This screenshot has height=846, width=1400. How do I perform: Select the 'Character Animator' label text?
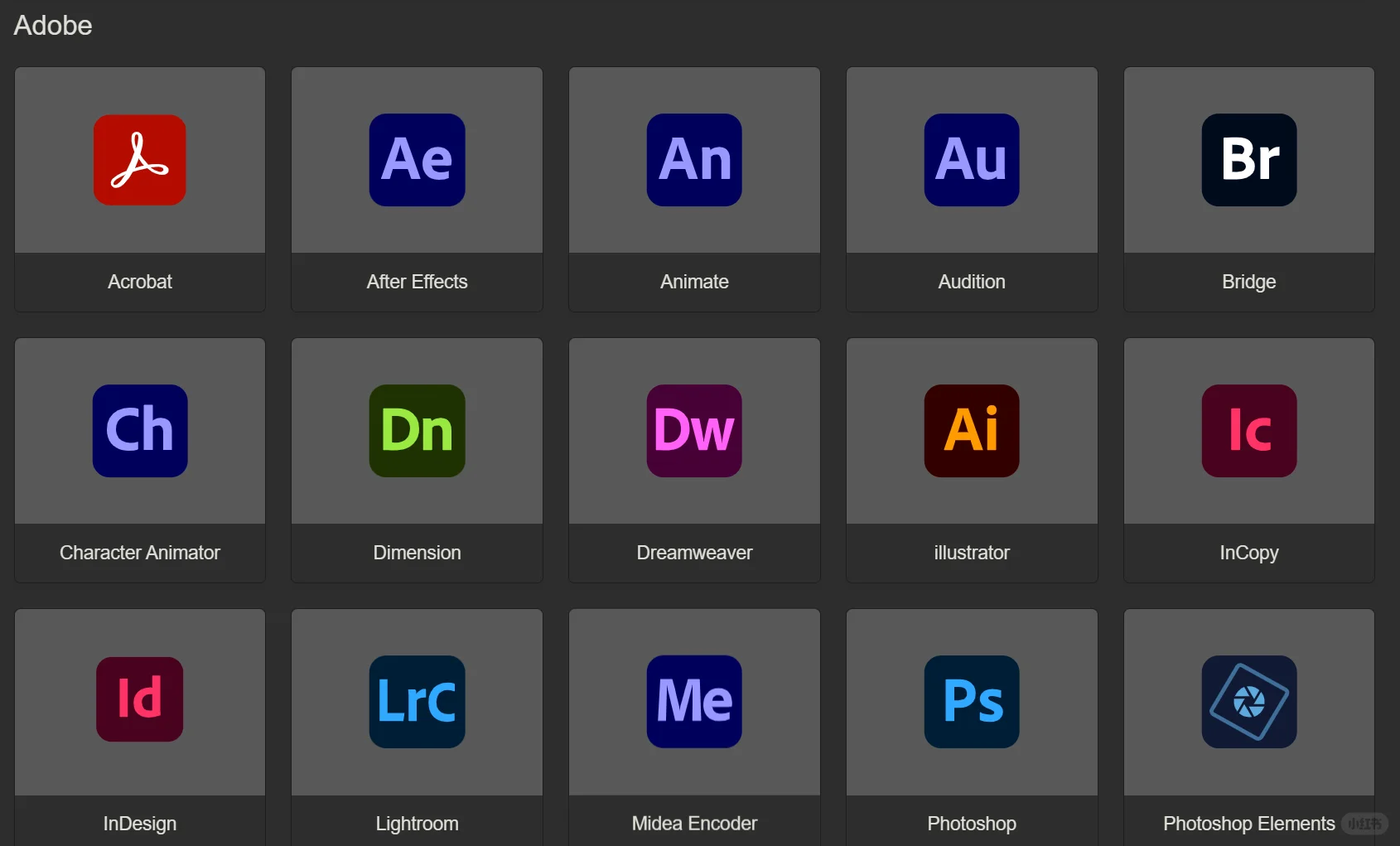(x=140, y=553)
